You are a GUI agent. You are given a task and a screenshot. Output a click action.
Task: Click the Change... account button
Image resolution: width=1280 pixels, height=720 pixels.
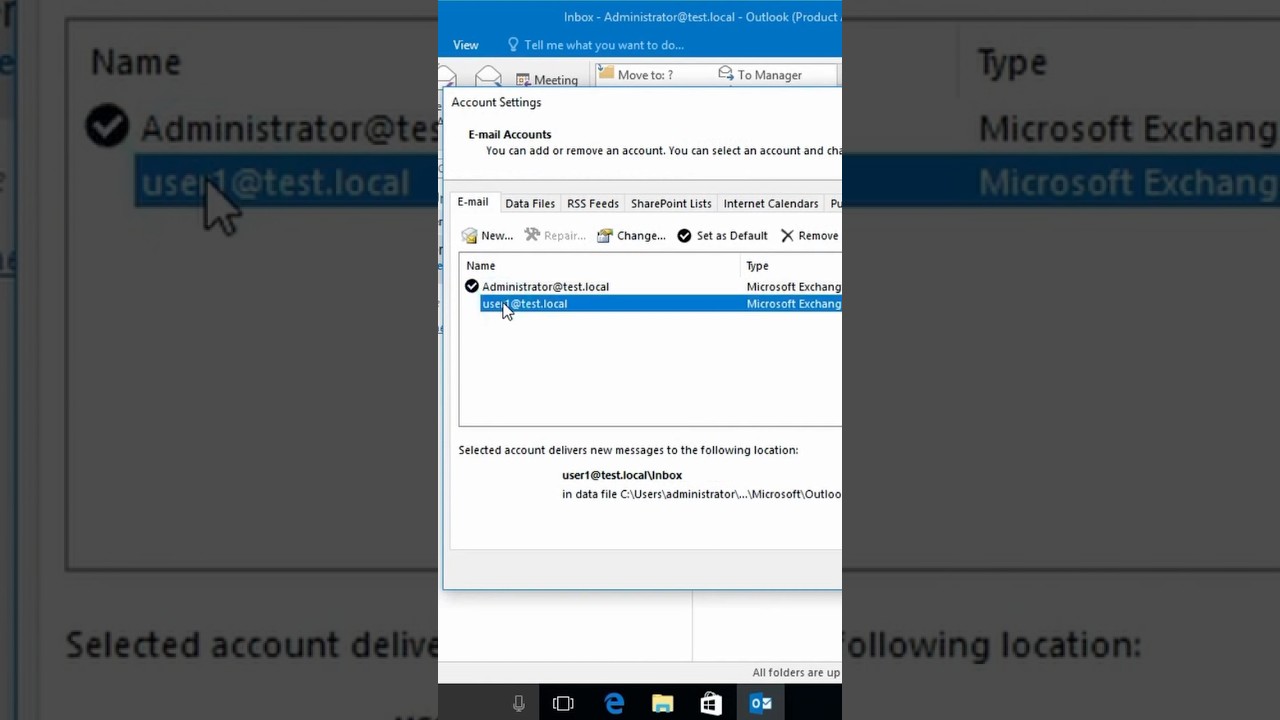click(631, 236)
